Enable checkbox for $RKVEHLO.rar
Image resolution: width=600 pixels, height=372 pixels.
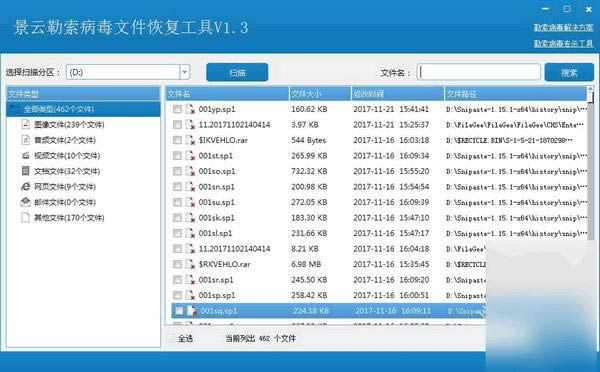click(177, 264)
